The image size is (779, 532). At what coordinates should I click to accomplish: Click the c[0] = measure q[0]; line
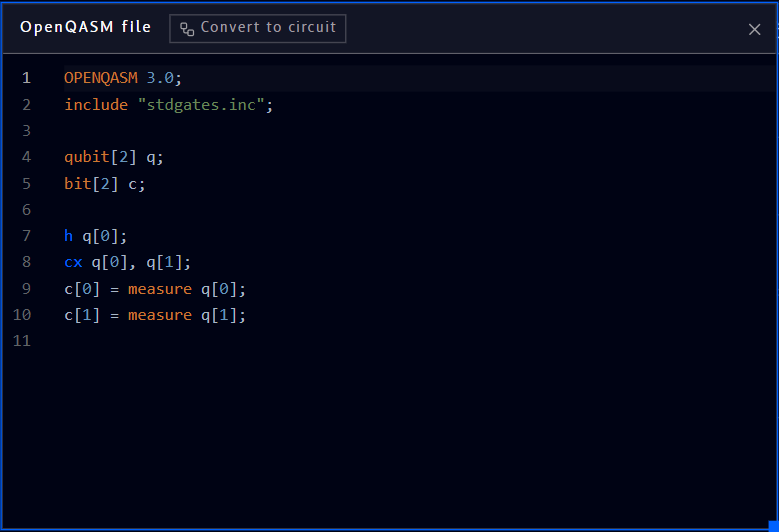coord(155,289)
